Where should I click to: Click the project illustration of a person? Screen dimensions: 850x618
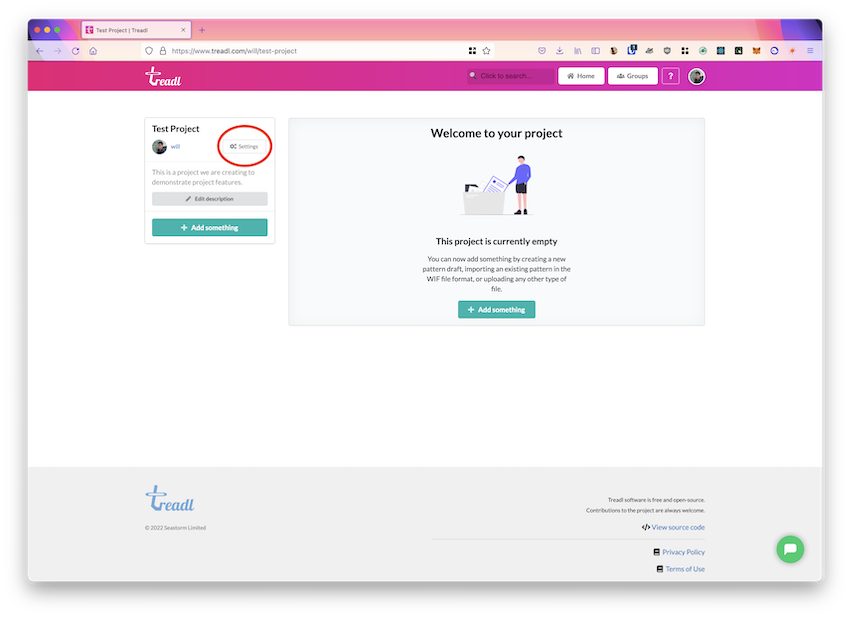497,185
